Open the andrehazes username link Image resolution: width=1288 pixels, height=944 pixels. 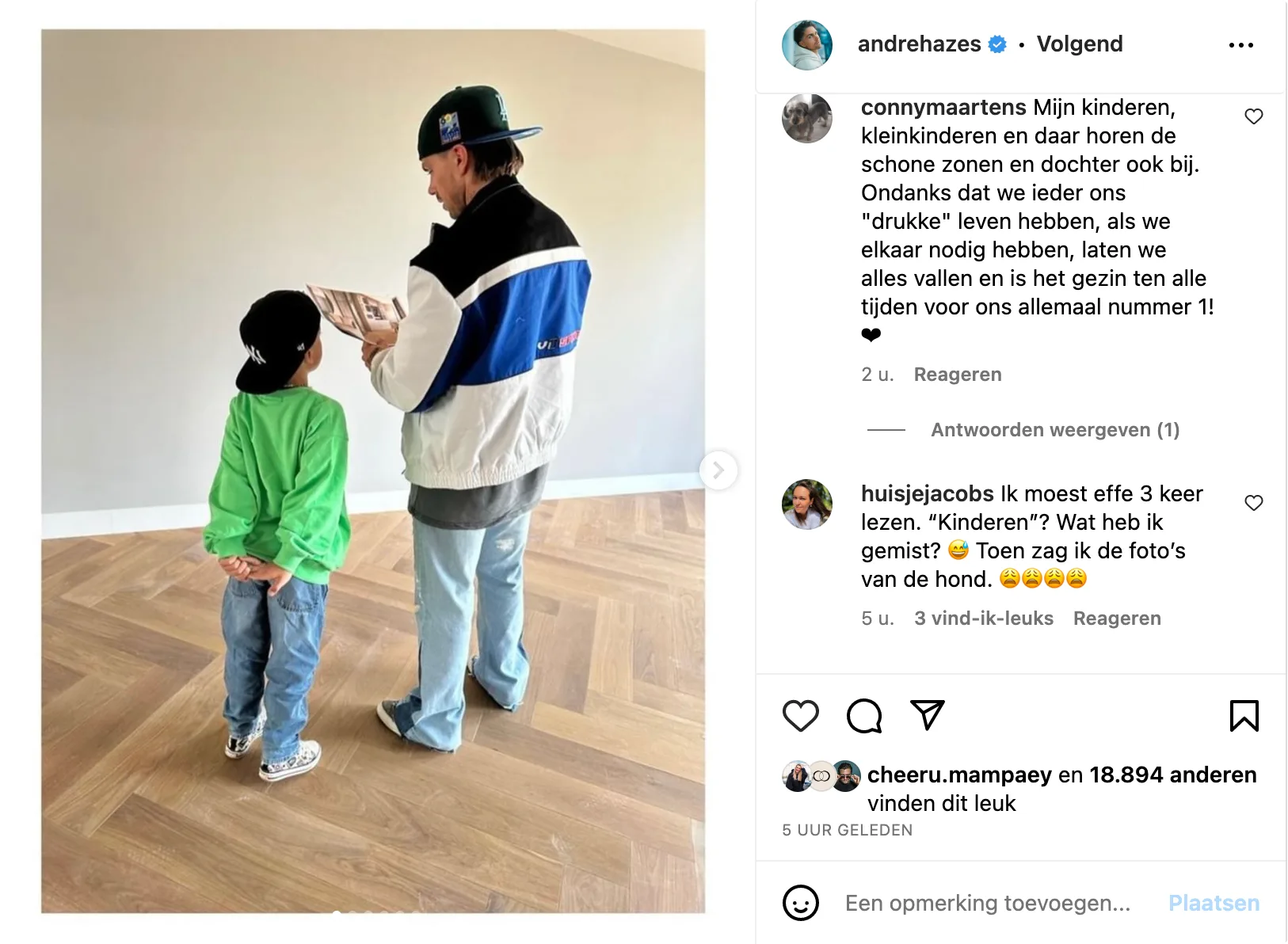pyautogui.click(x=919, y=44)
